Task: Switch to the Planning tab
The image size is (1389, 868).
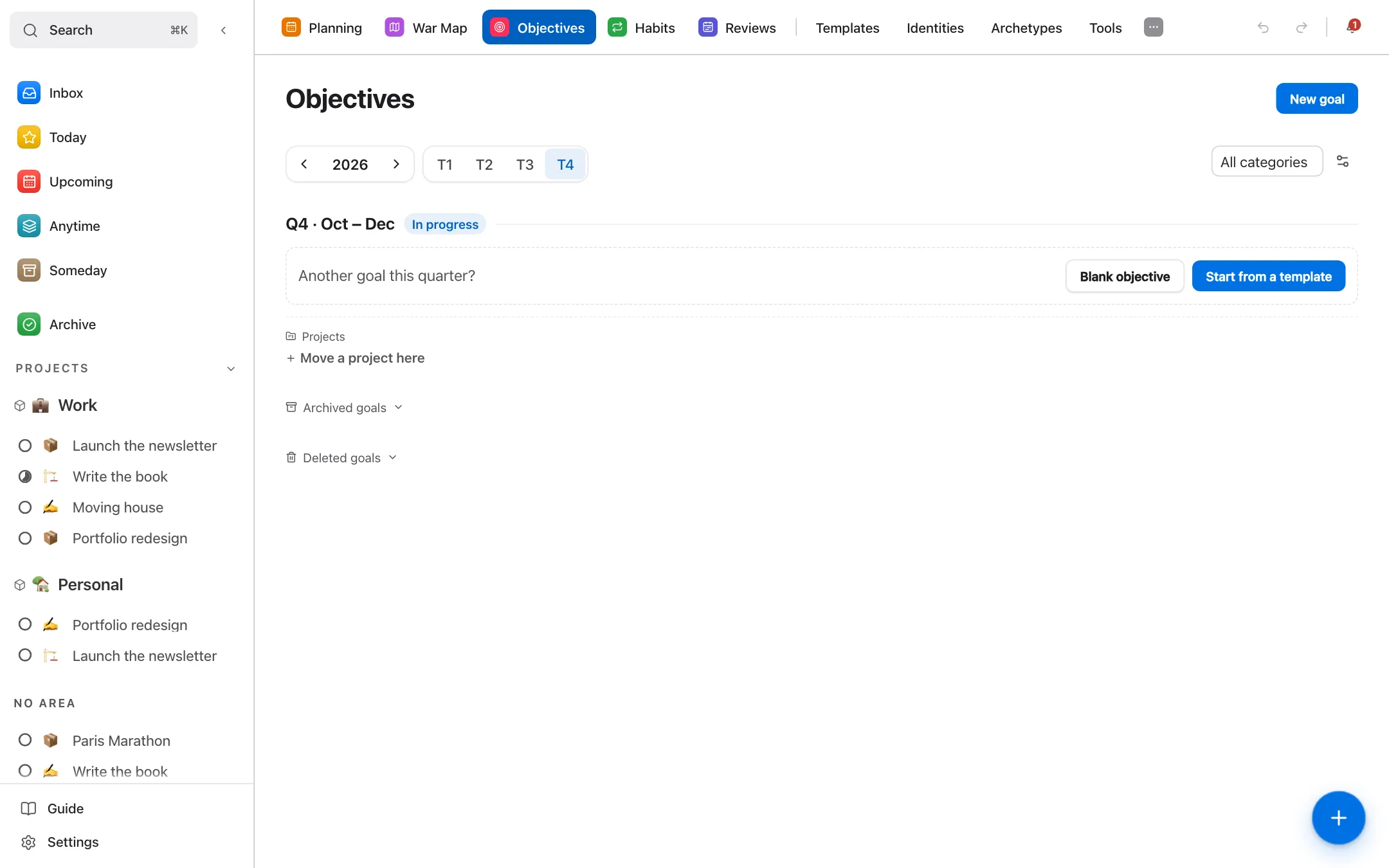Action: coord(322,28)
